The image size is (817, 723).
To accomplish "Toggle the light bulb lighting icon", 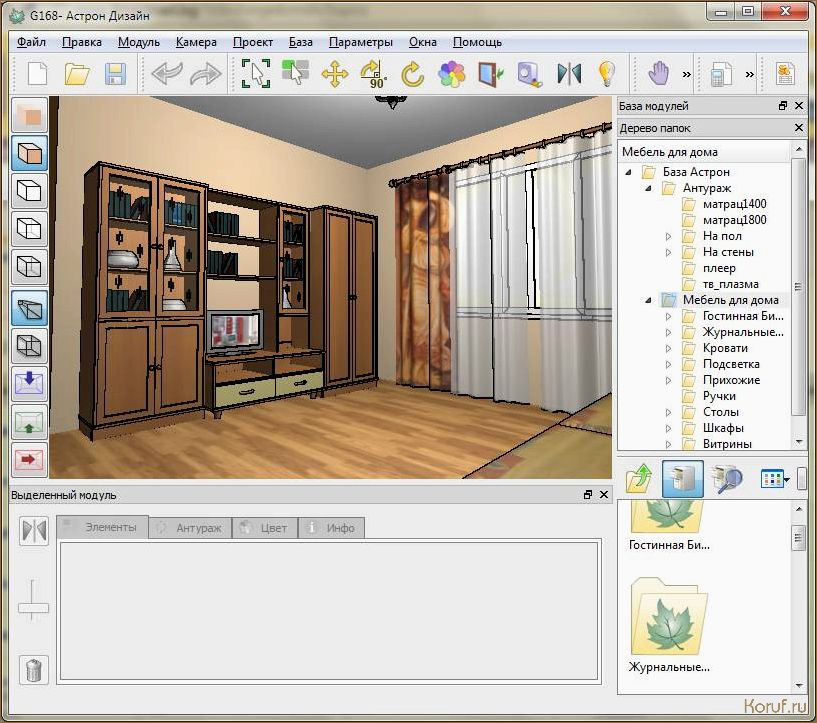I will pyautogui.click(x=606, y=74).
